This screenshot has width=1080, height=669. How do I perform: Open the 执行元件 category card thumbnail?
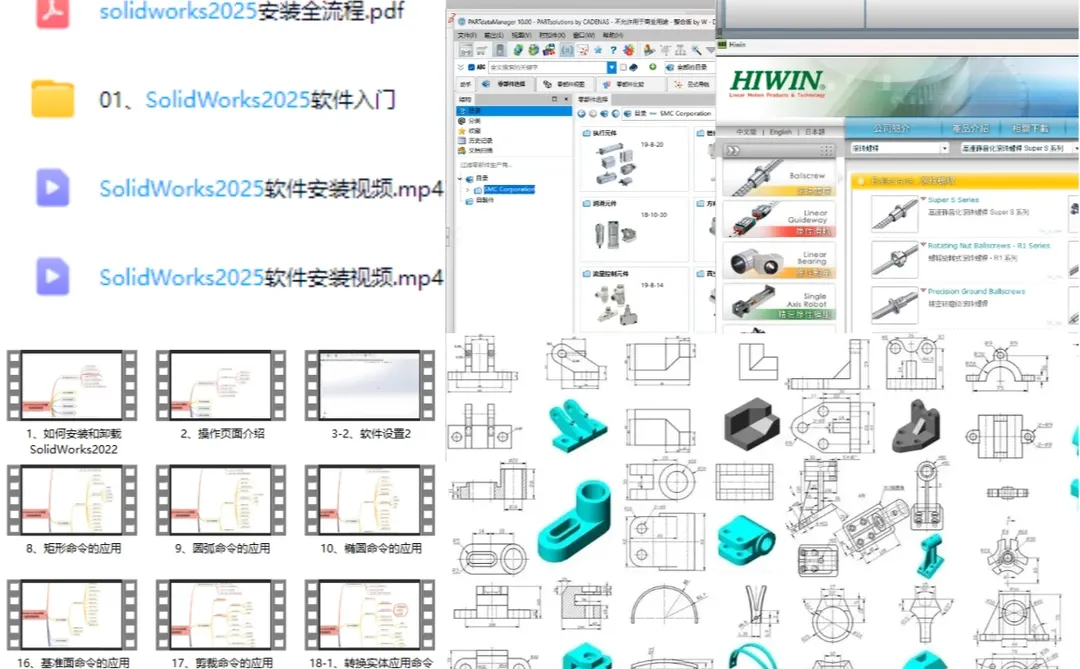[x=614, y=164]
